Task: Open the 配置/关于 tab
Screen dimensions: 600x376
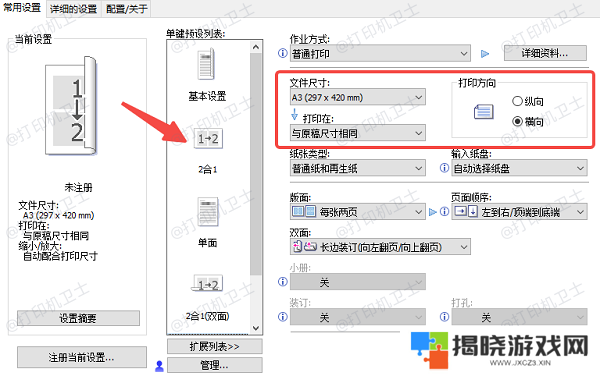Action: pyautogui.click(x=127, y=9)
